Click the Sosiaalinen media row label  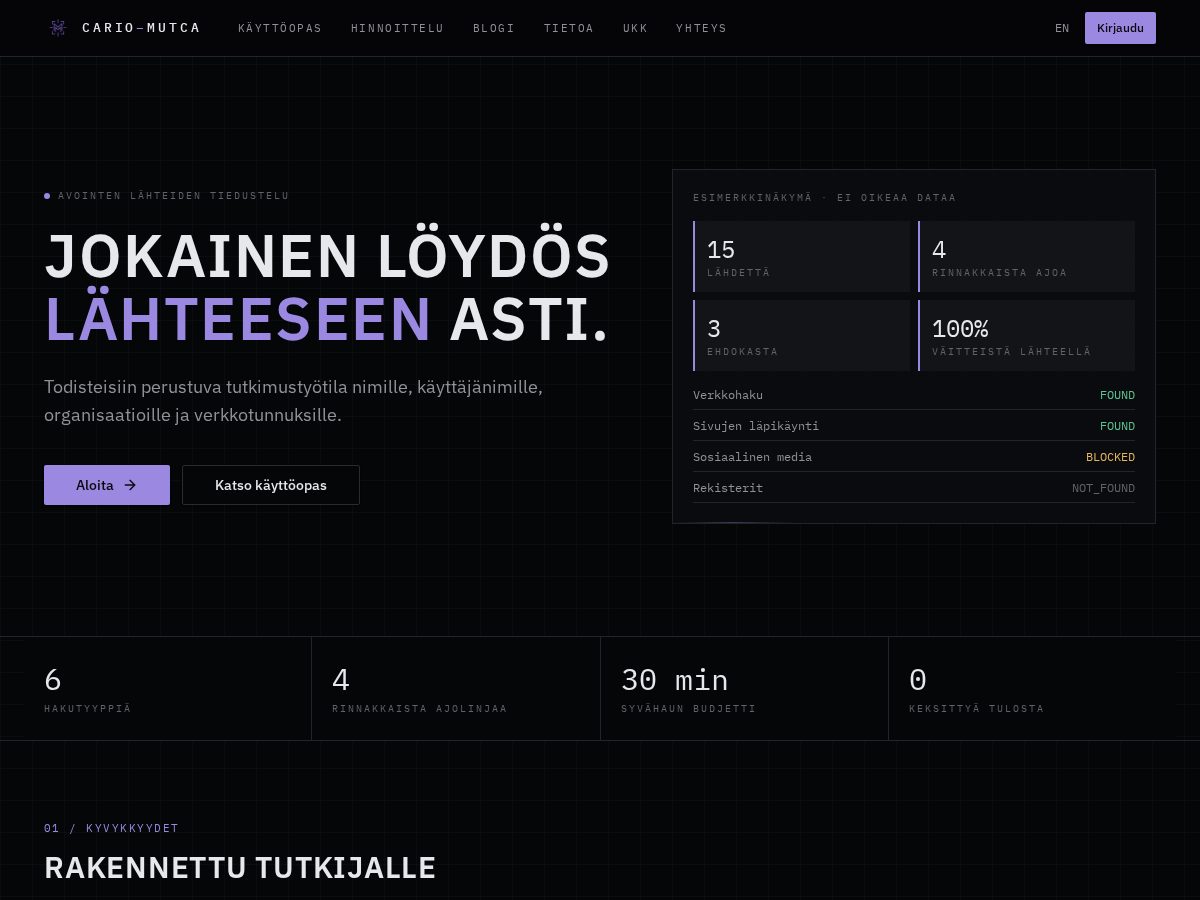coord(752,457)
